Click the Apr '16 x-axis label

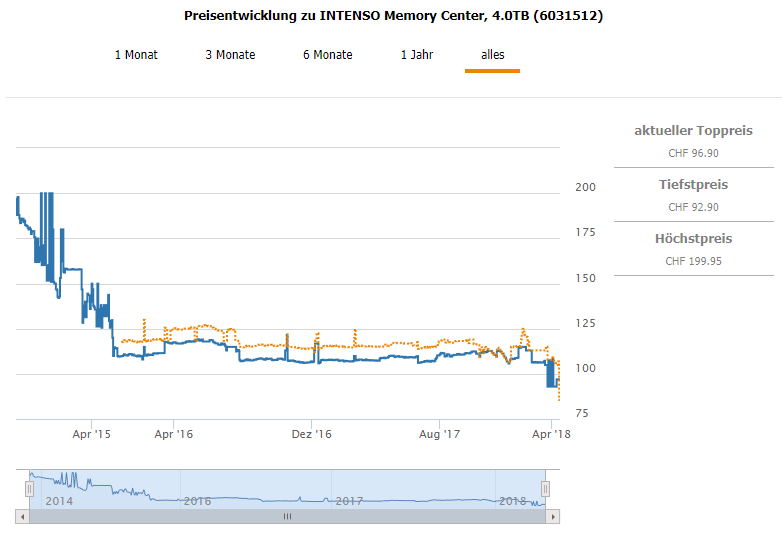(x=174, y=434)
